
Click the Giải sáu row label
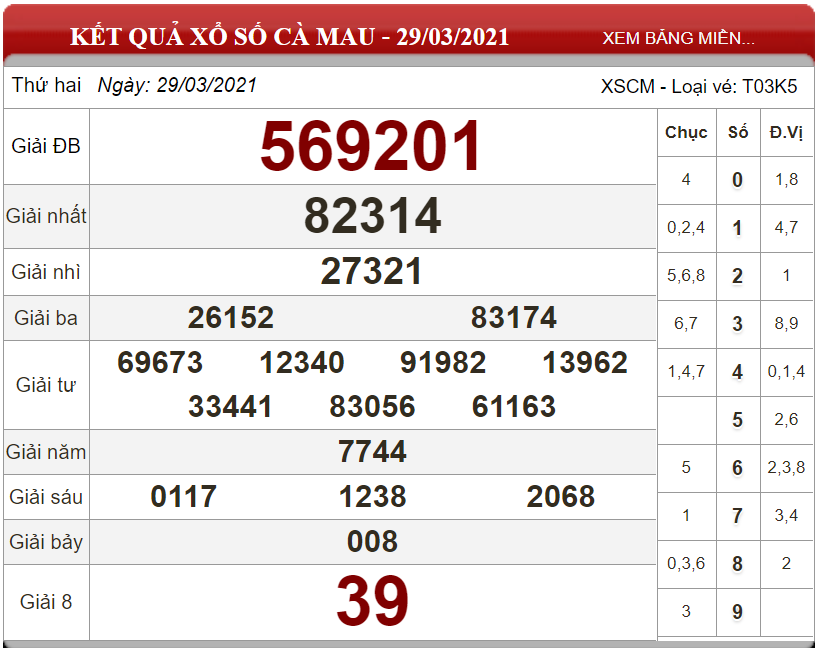[46, 497]
